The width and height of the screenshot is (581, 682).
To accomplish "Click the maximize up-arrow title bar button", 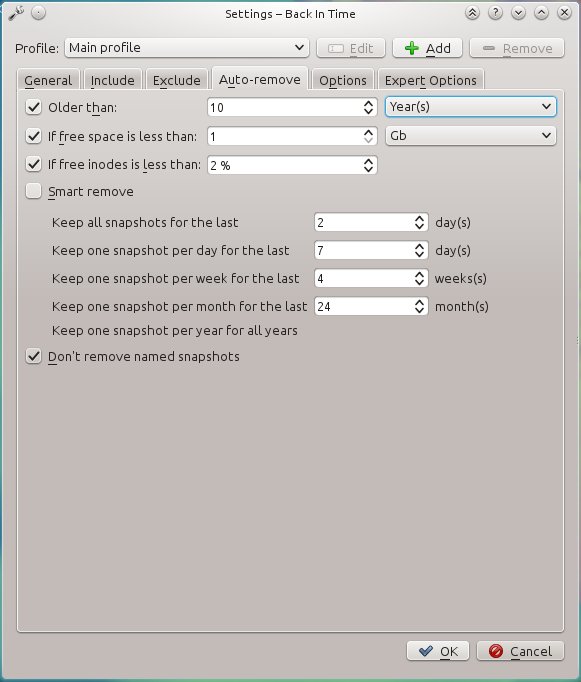I will pos(541,13).
